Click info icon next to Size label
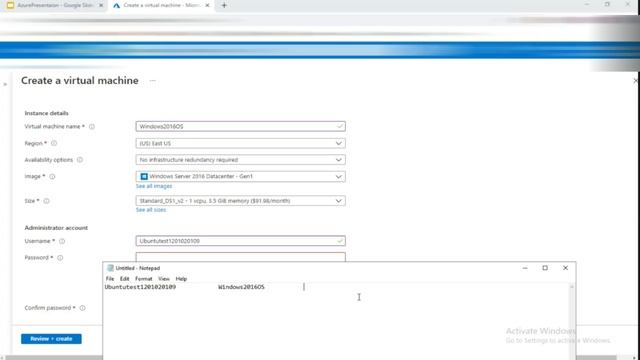640x360 pixels. (x=47, y=201)
